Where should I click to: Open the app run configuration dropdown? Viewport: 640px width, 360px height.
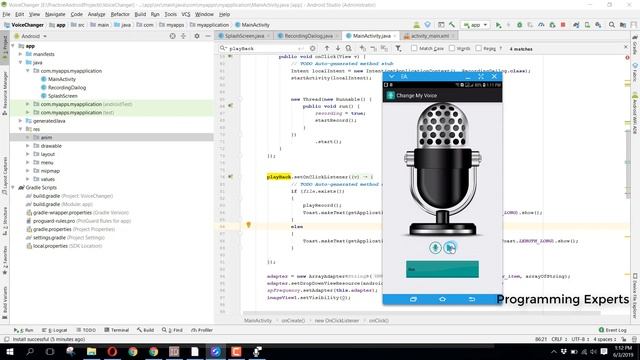[x=476, y=25]
